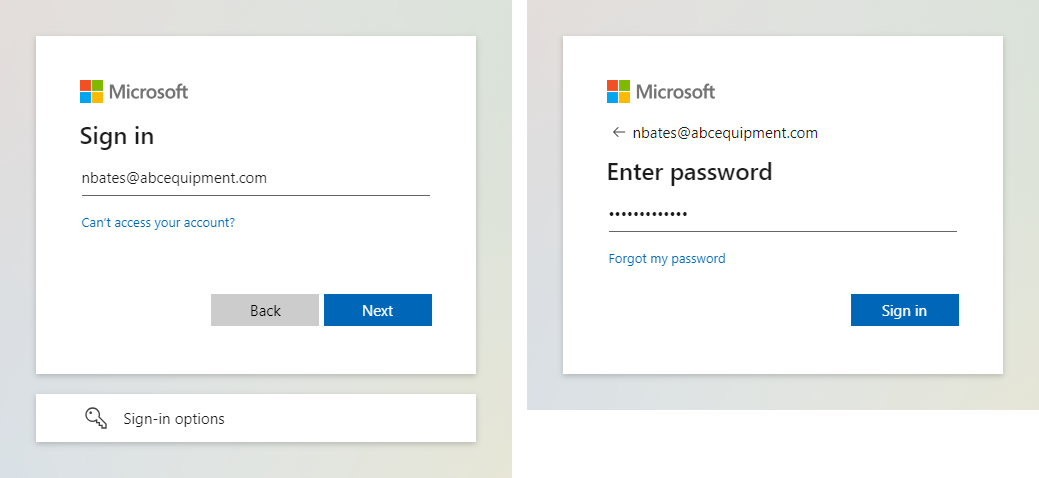The image size is (1039, 478).
Task: Click the green square in Sign in card logo
Action: tap(98, 86)
